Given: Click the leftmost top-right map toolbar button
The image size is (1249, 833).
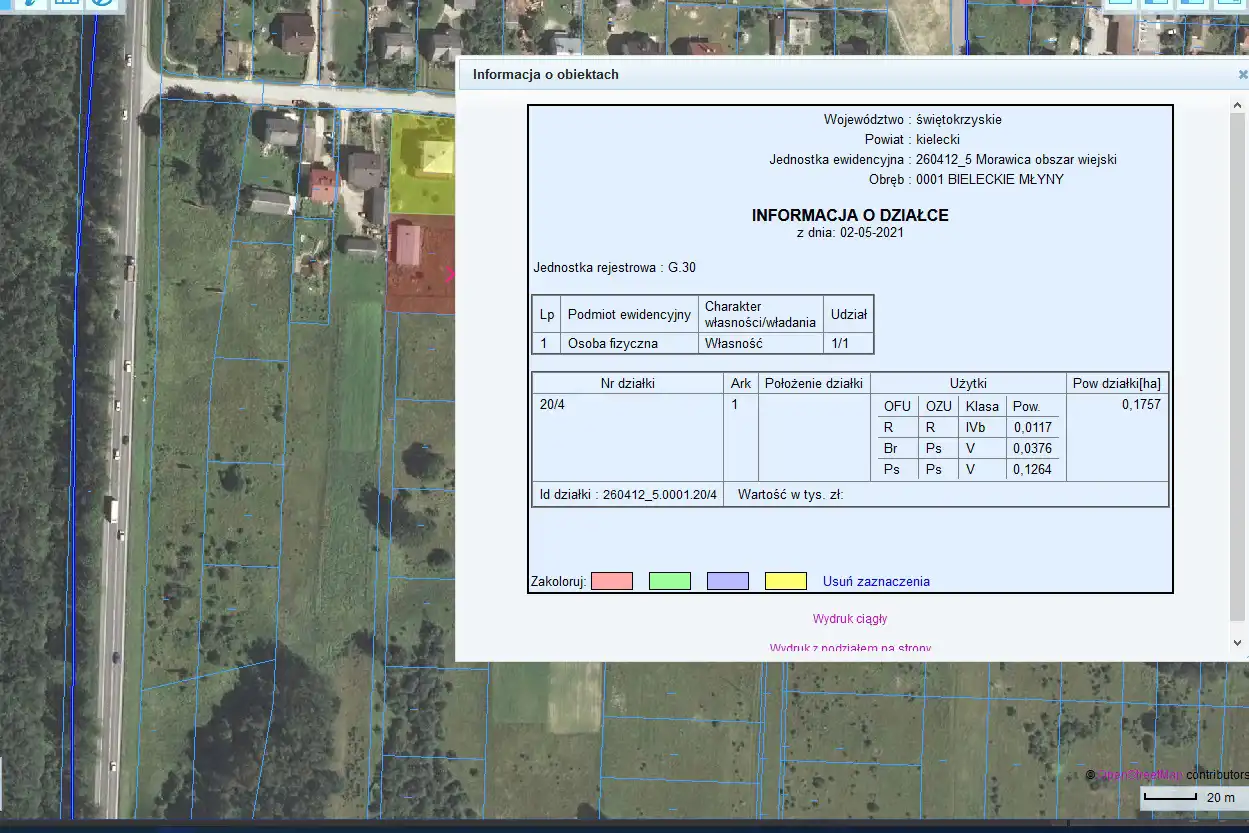Looking at the screenshot, I should pos(1120,3).
